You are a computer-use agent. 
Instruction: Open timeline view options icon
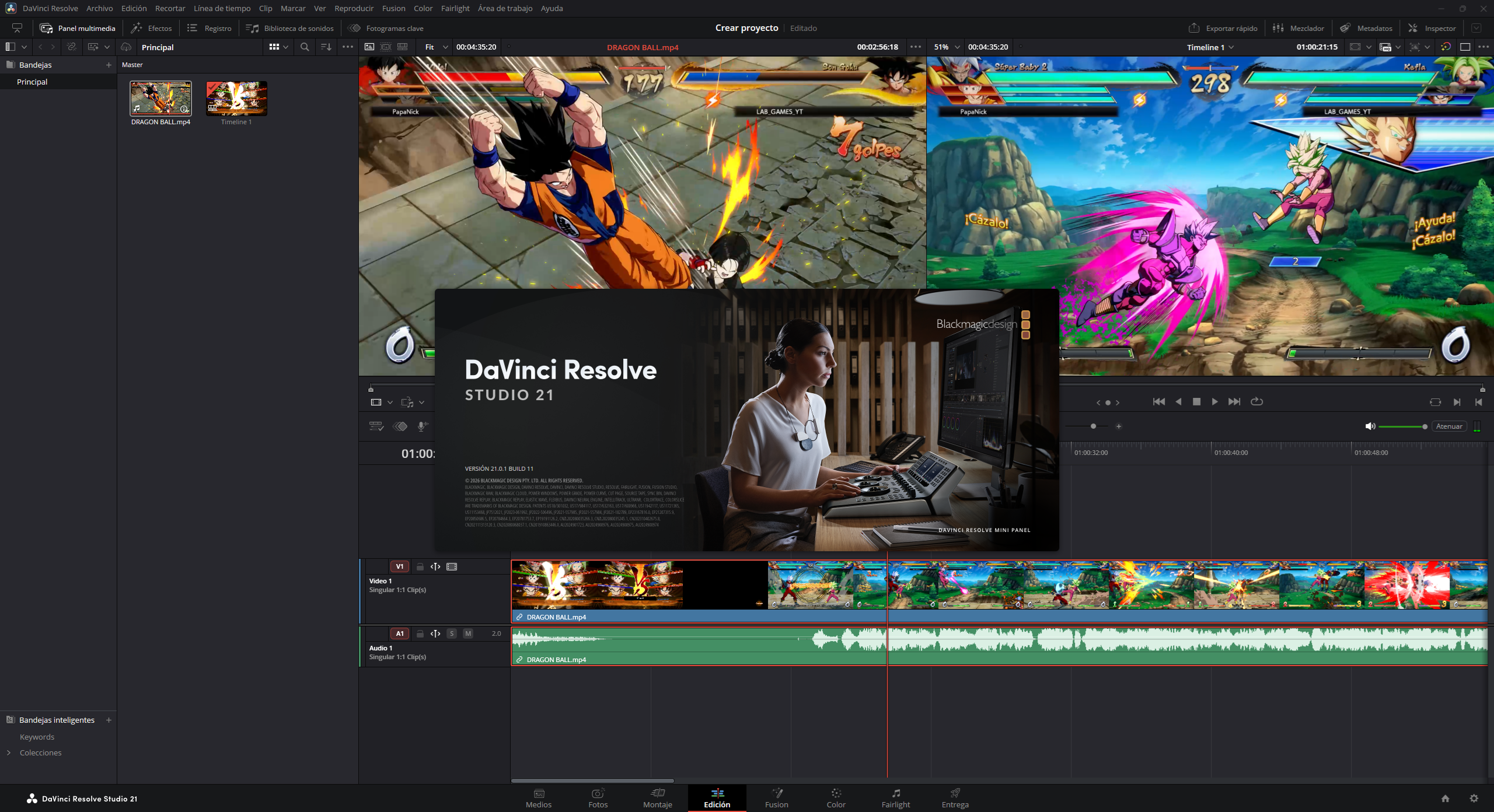(x=376, y=426)
